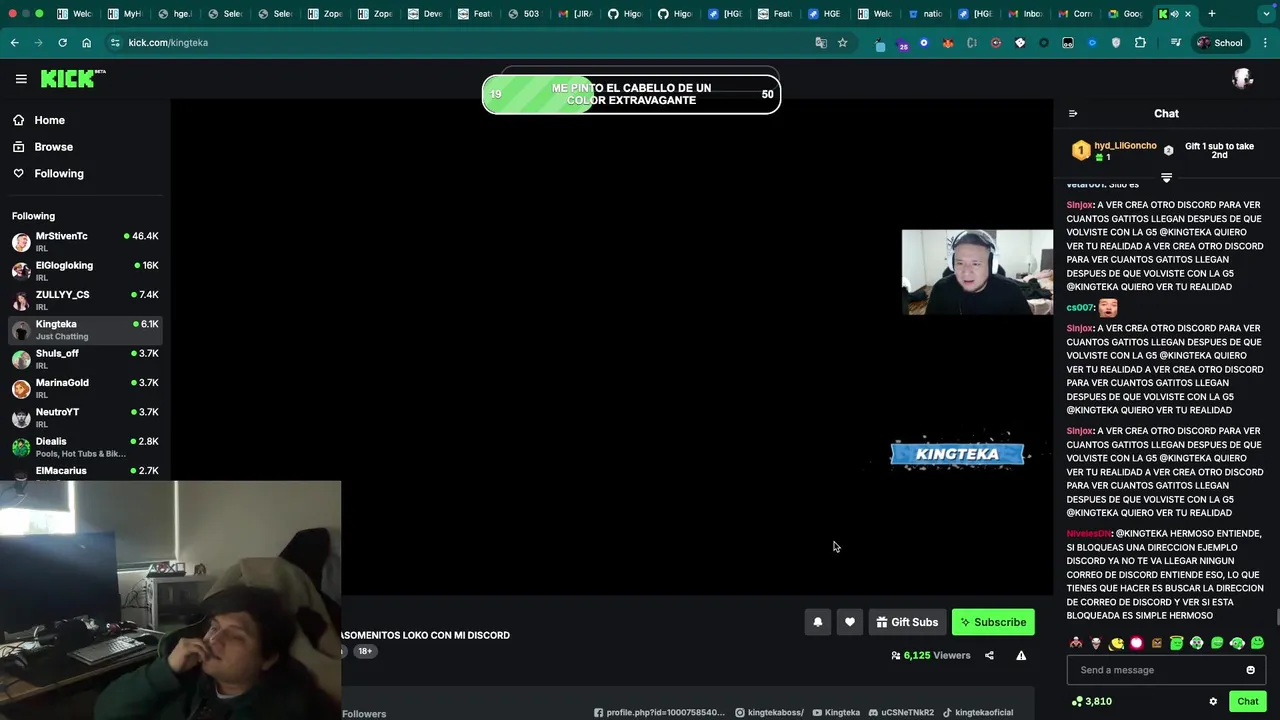
Task: Open the media controls icon in toolbar
Action: coord(1174,43)
